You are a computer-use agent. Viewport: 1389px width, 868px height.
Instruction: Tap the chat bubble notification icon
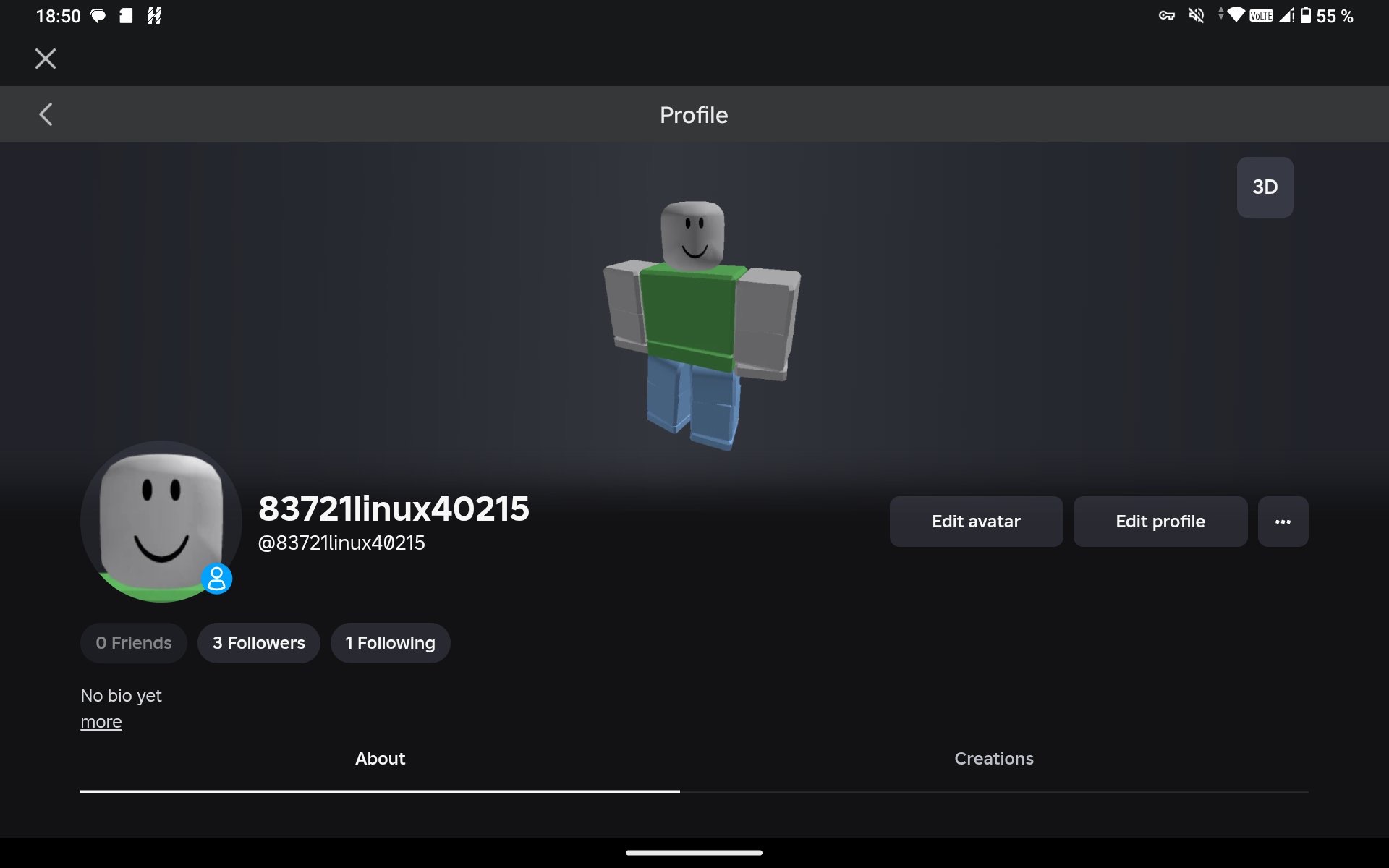98,16
